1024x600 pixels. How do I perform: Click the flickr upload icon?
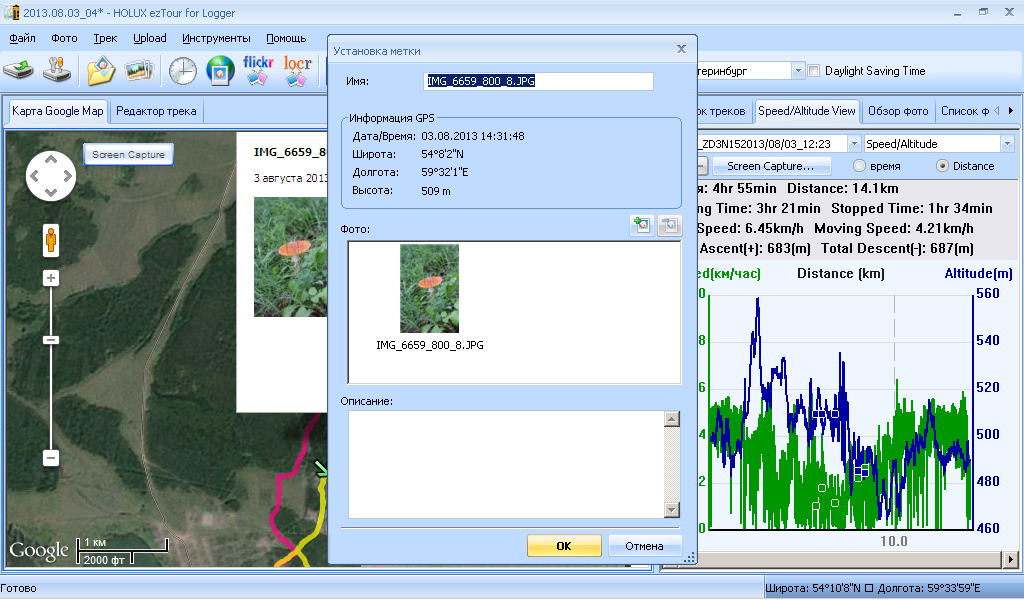(258, 71)
